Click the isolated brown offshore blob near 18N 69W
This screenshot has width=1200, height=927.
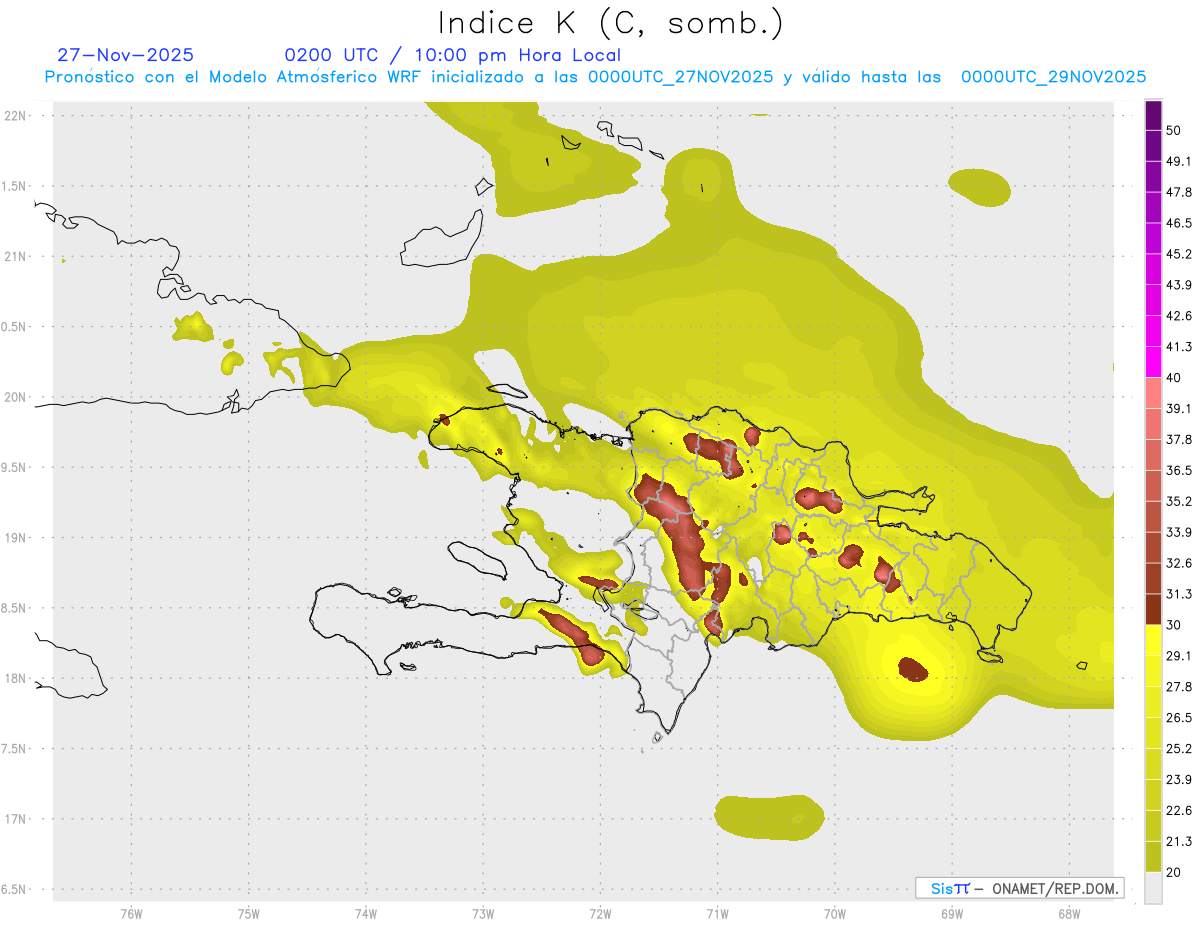914,669
